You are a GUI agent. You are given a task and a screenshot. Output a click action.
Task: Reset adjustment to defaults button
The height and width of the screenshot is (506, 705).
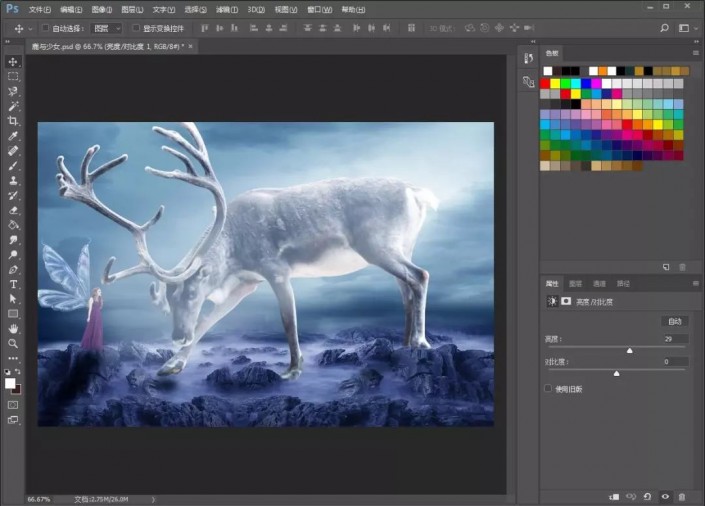pyautogui.click(x=647, y=497)
